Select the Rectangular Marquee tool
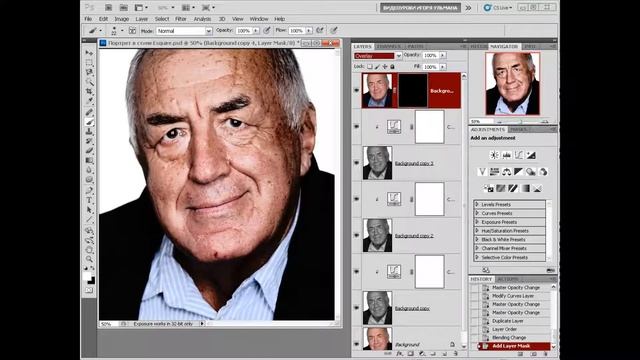 [x=89, y=62]
